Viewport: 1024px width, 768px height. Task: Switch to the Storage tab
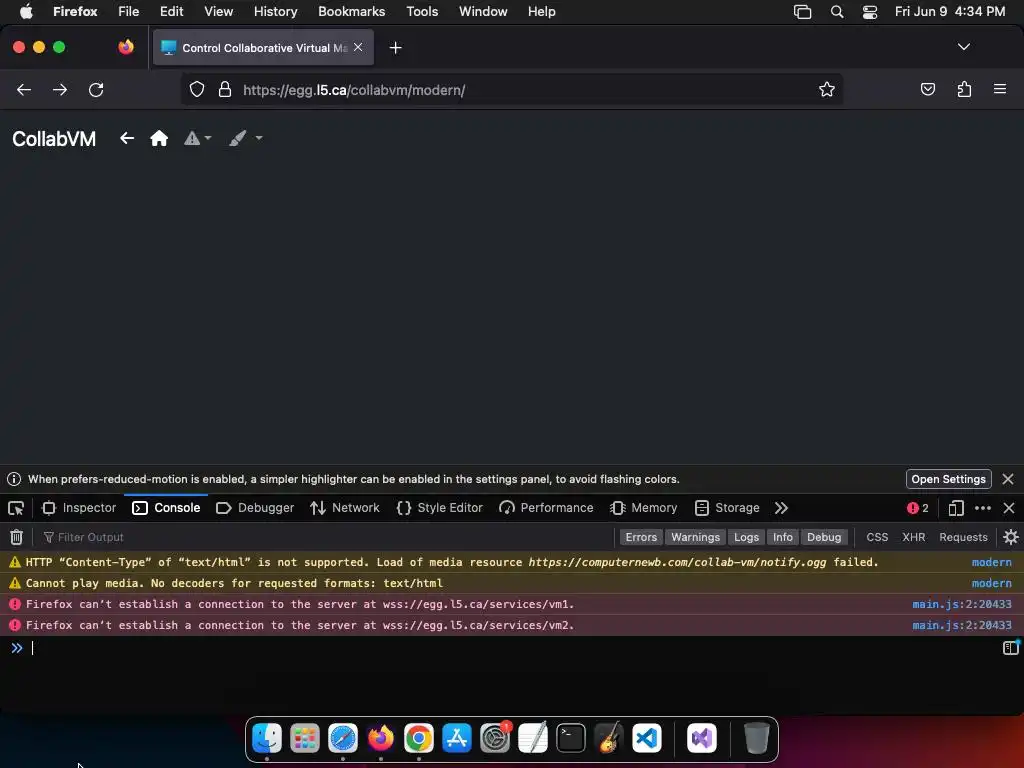[728, 507]
